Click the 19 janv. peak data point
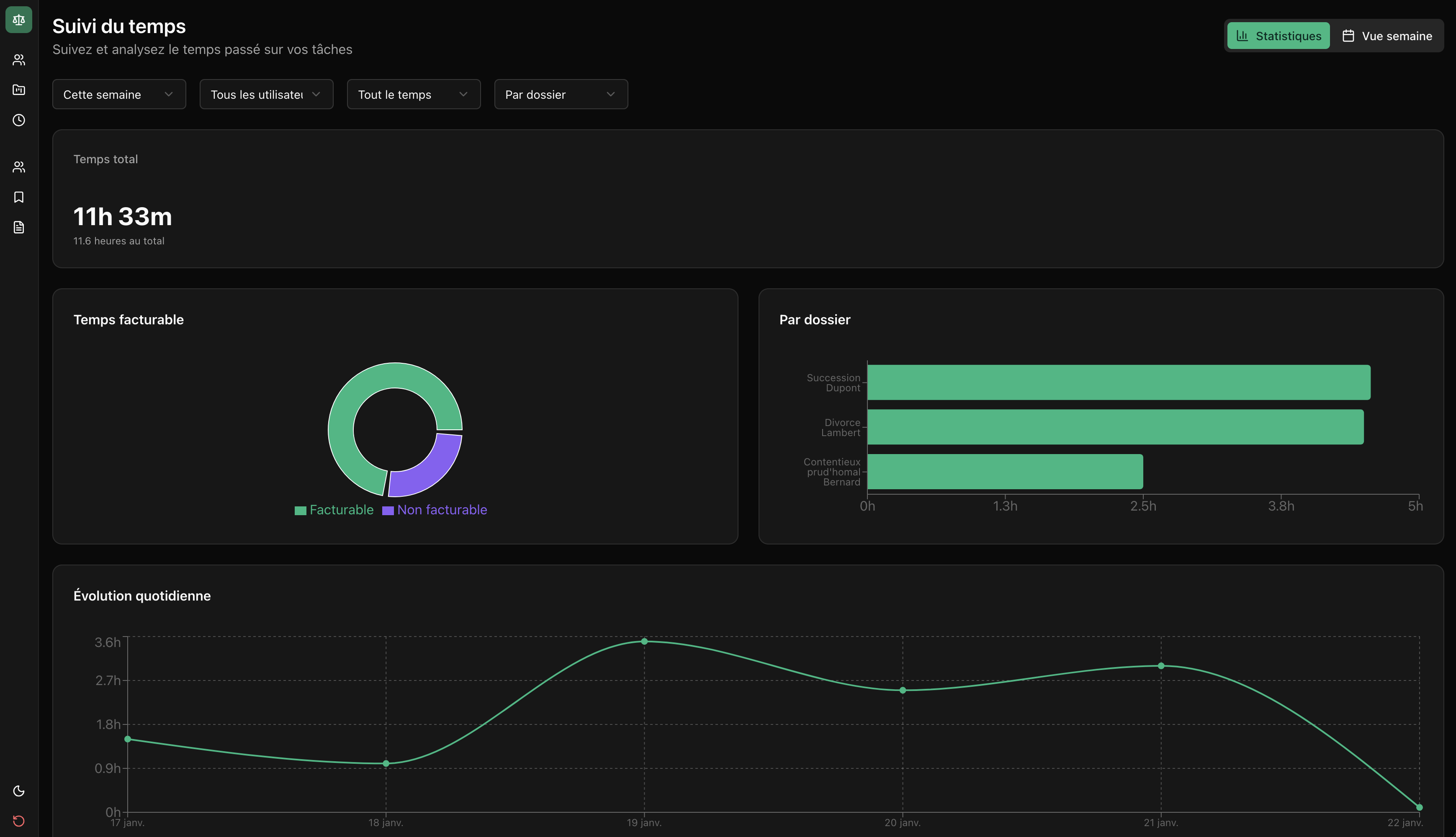 click(644, 642)
